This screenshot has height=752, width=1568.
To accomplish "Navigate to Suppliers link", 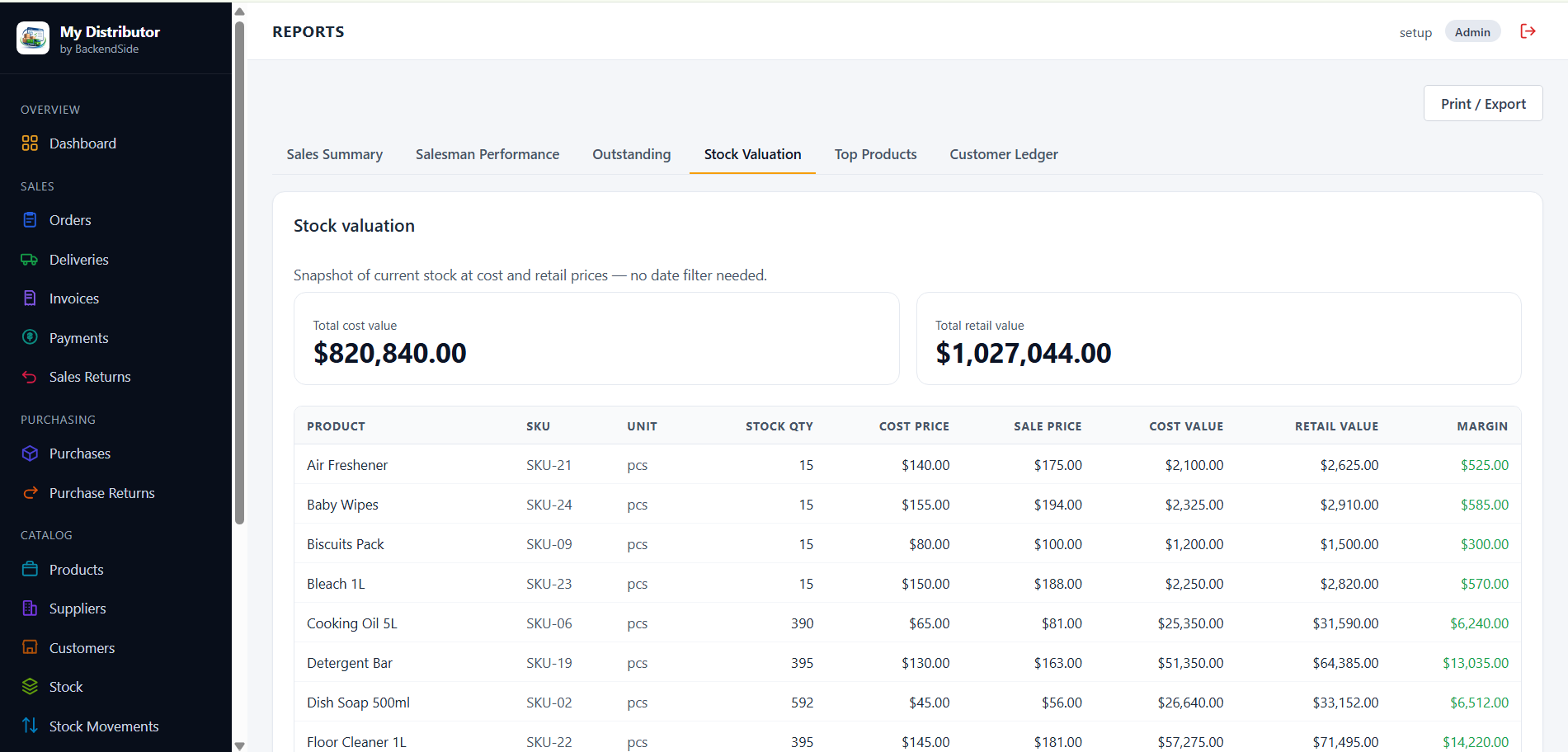I will click(x=78, y=609).
